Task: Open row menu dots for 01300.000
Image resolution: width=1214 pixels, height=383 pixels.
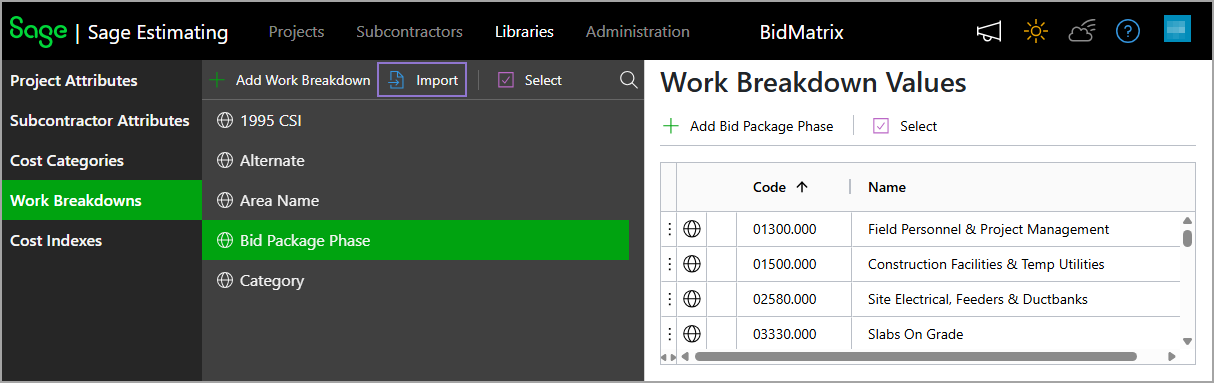Action: coord(669,229)
